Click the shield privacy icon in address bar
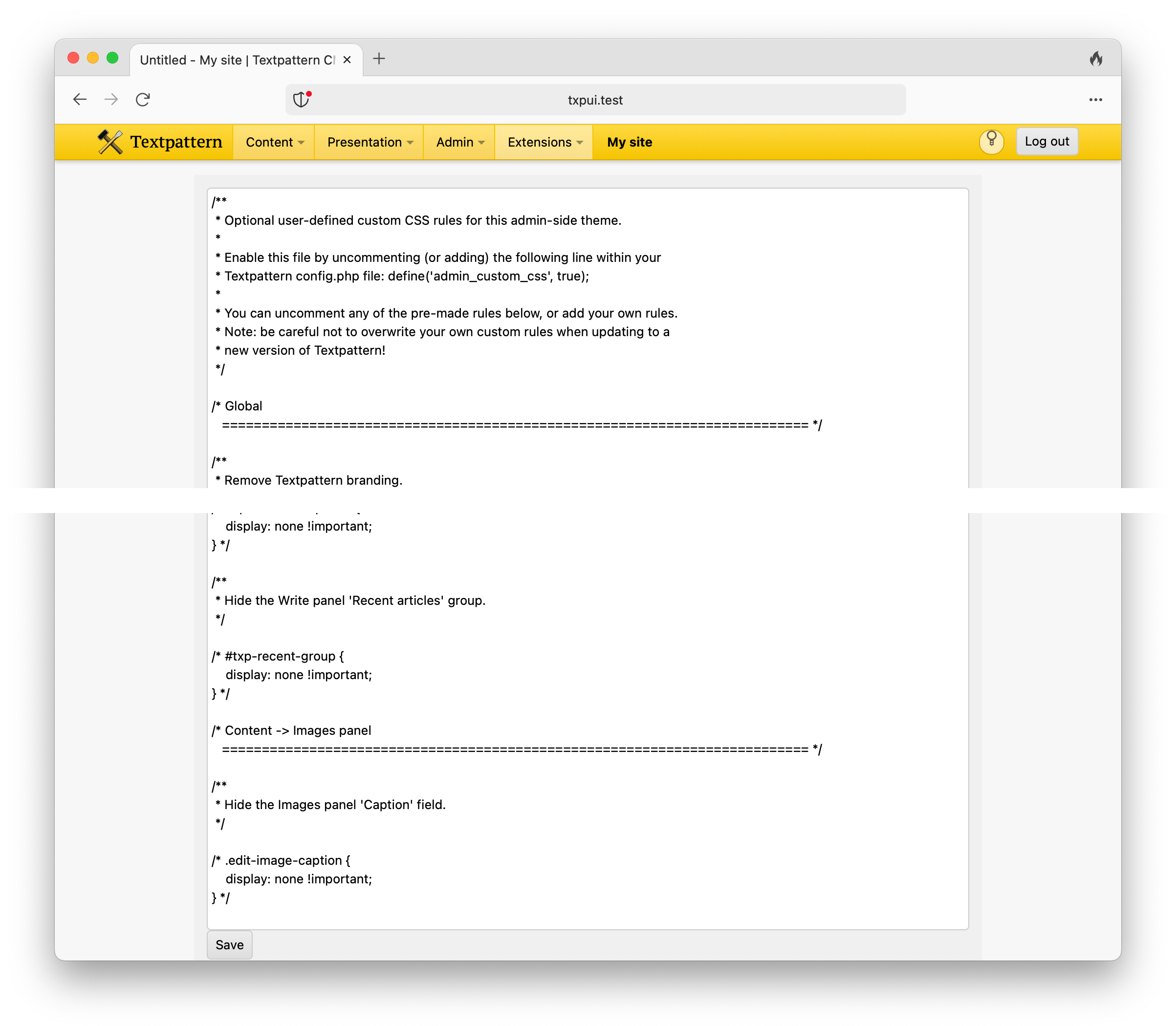The height and width of the screenshot is (1026, 1176). pyautogui.click(x=301, y=100)
